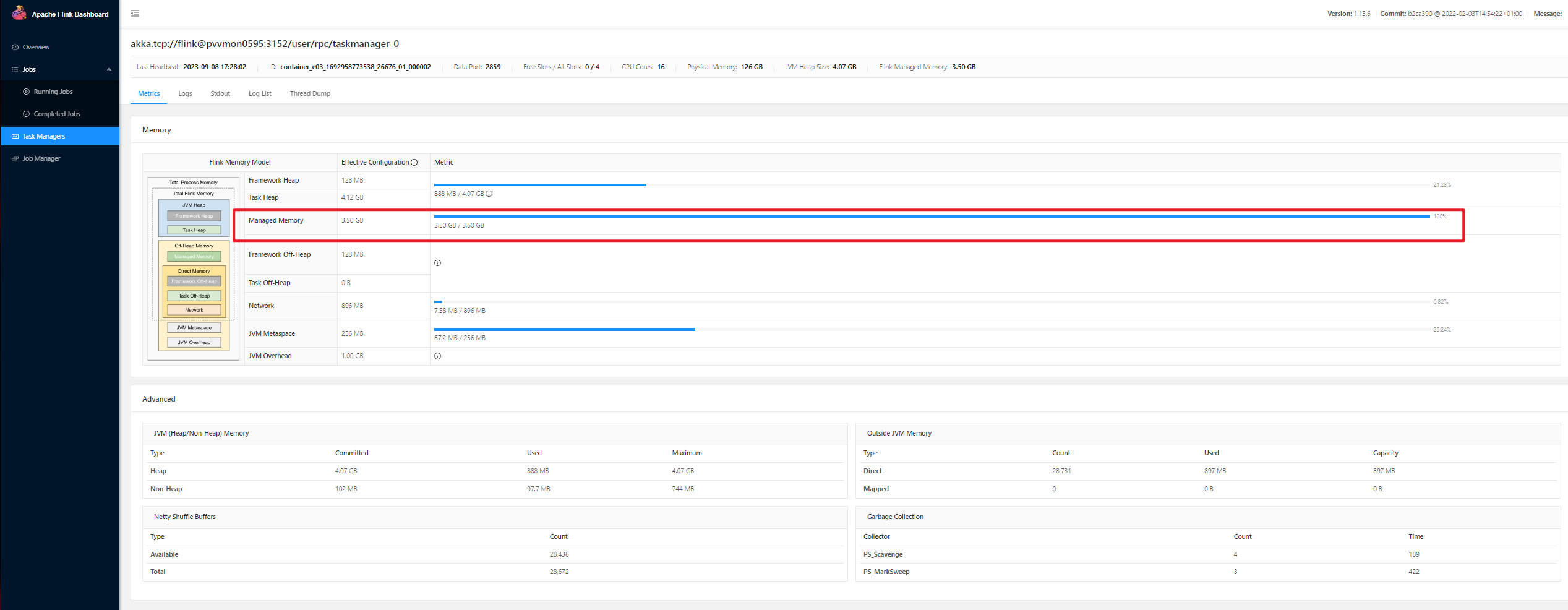Image resolution: width=1568 pixels, height=610 pixels.
Task: Click CPU Cores value 16
Action: coord(661,67)
